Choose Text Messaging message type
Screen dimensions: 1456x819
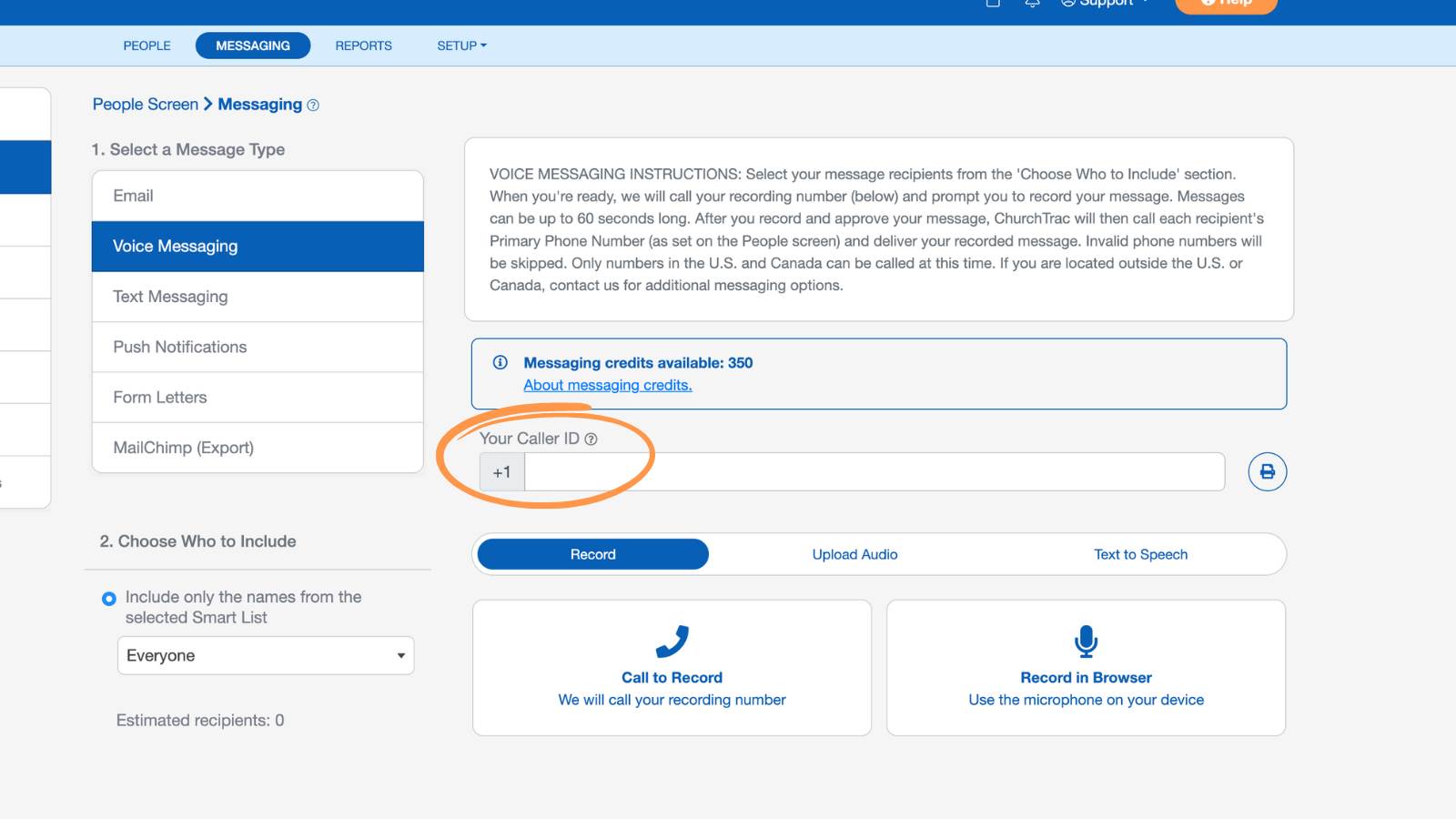coord(258,297)
